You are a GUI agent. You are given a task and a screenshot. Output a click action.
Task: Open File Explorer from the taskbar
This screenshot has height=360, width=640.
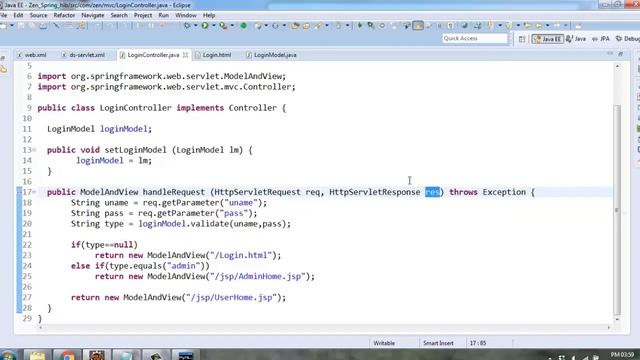[37, 355]
